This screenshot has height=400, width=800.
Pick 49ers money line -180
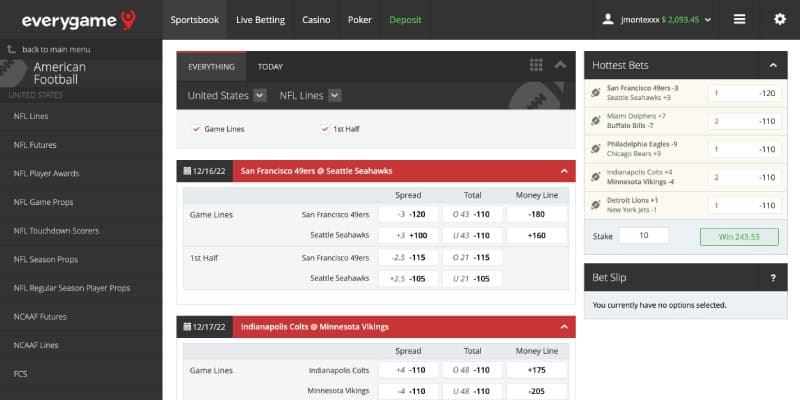pos(536,214)
